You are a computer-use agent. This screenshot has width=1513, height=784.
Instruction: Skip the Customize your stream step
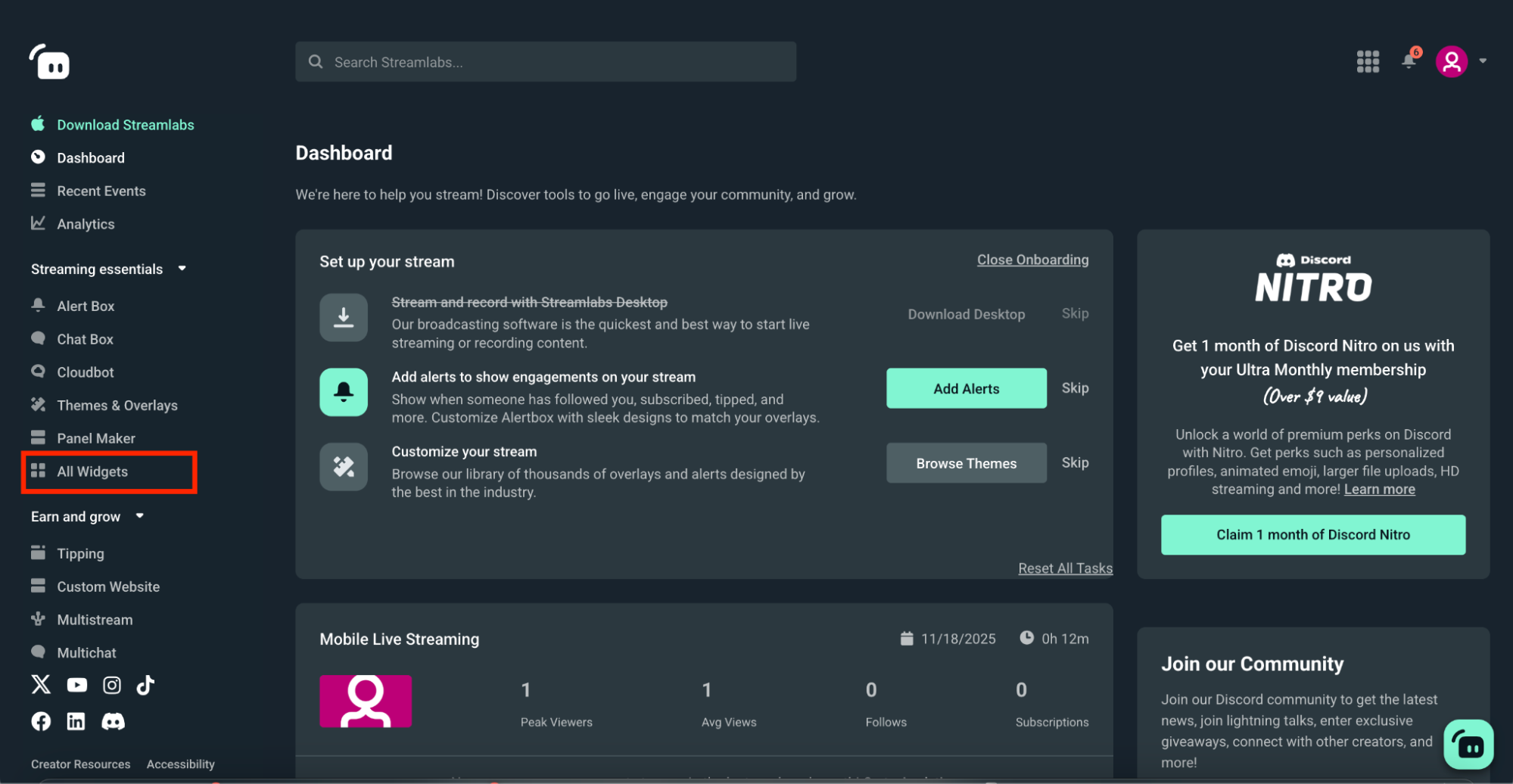[x=1075, y=462]
